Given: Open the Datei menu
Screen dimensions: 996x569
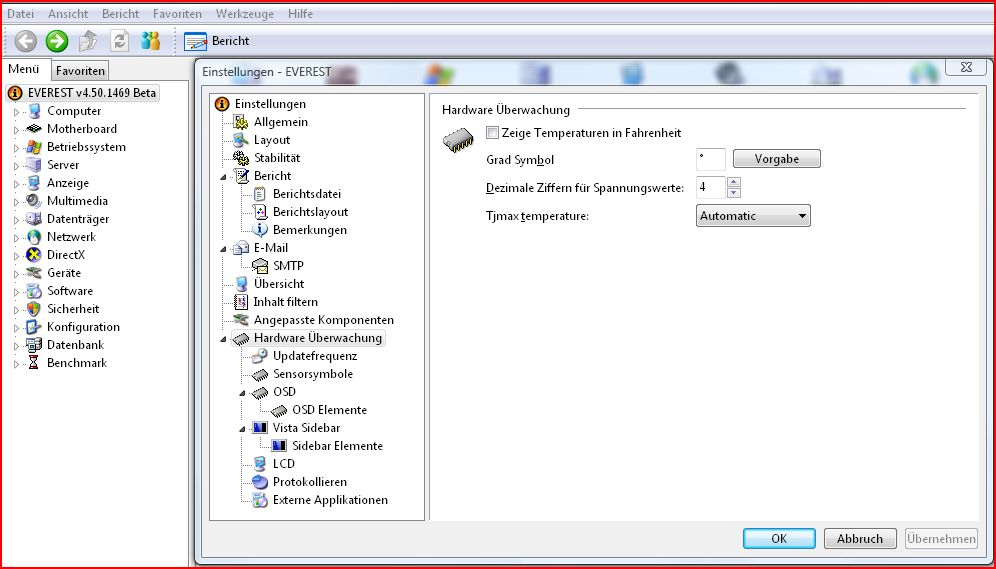Looking at the screenshot, I should [20, 13].
